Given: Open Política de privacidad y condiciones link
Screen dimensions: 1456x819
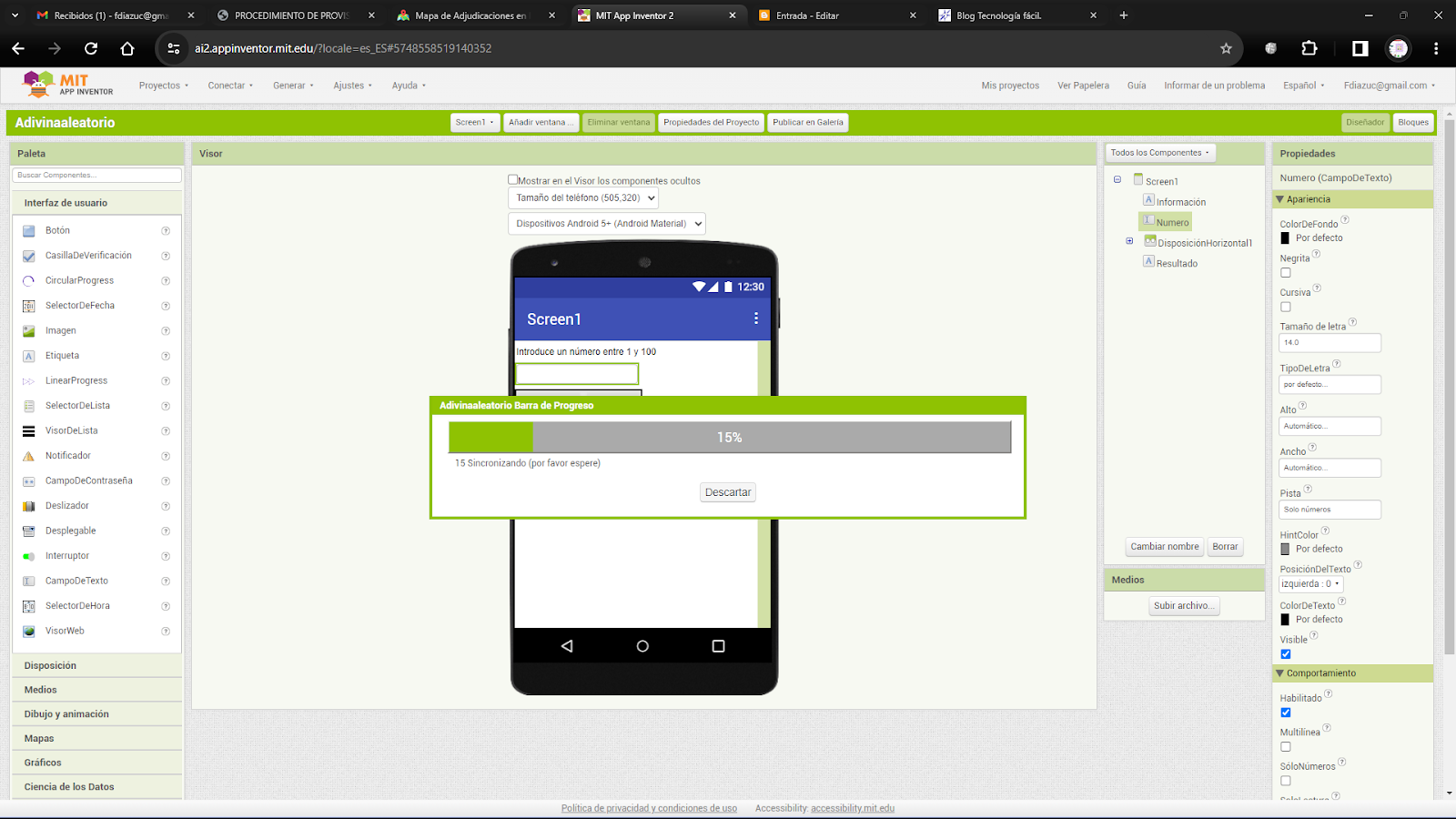Looking at the screenshot, I should (649, 808).
